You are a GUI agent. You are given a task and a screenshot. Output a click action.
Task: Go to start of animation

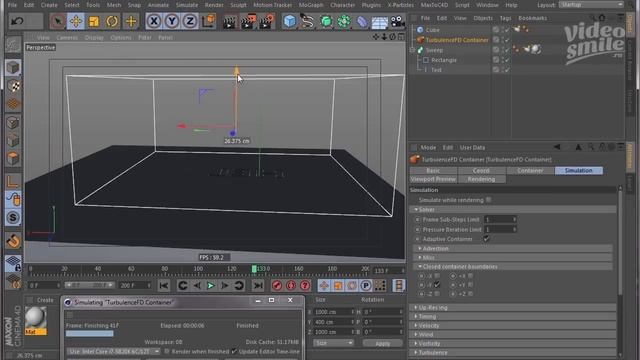[164, 285]
